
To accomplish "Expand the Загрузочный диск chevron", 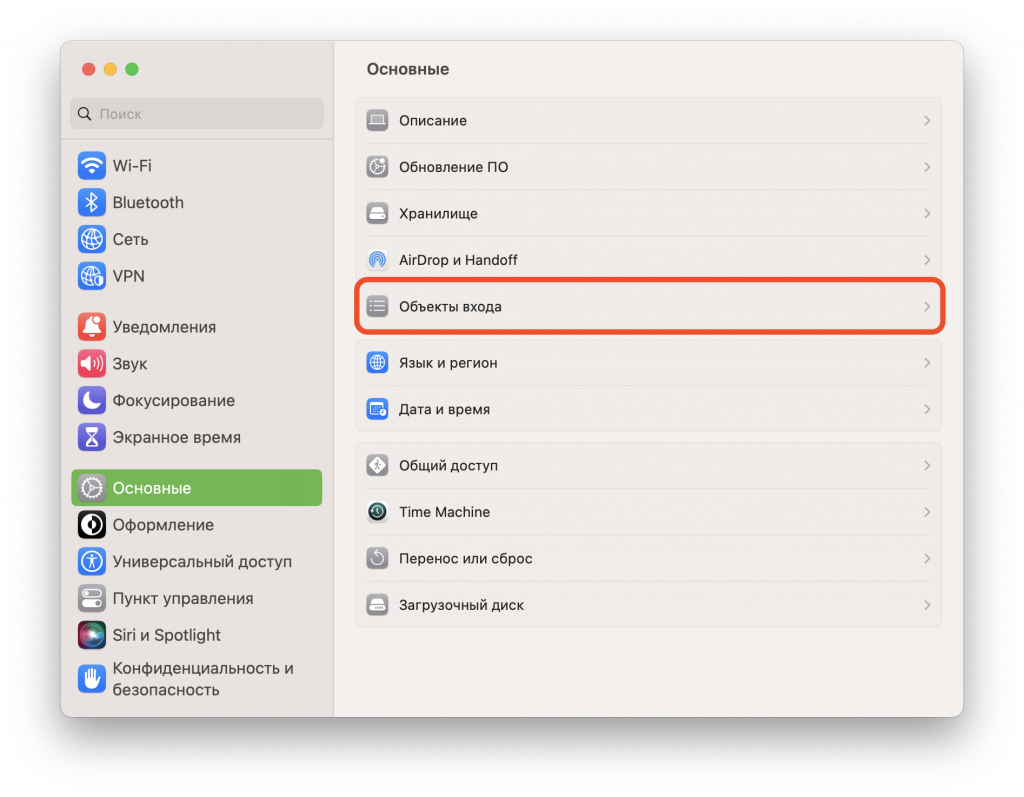I will (x=927, y=605).
